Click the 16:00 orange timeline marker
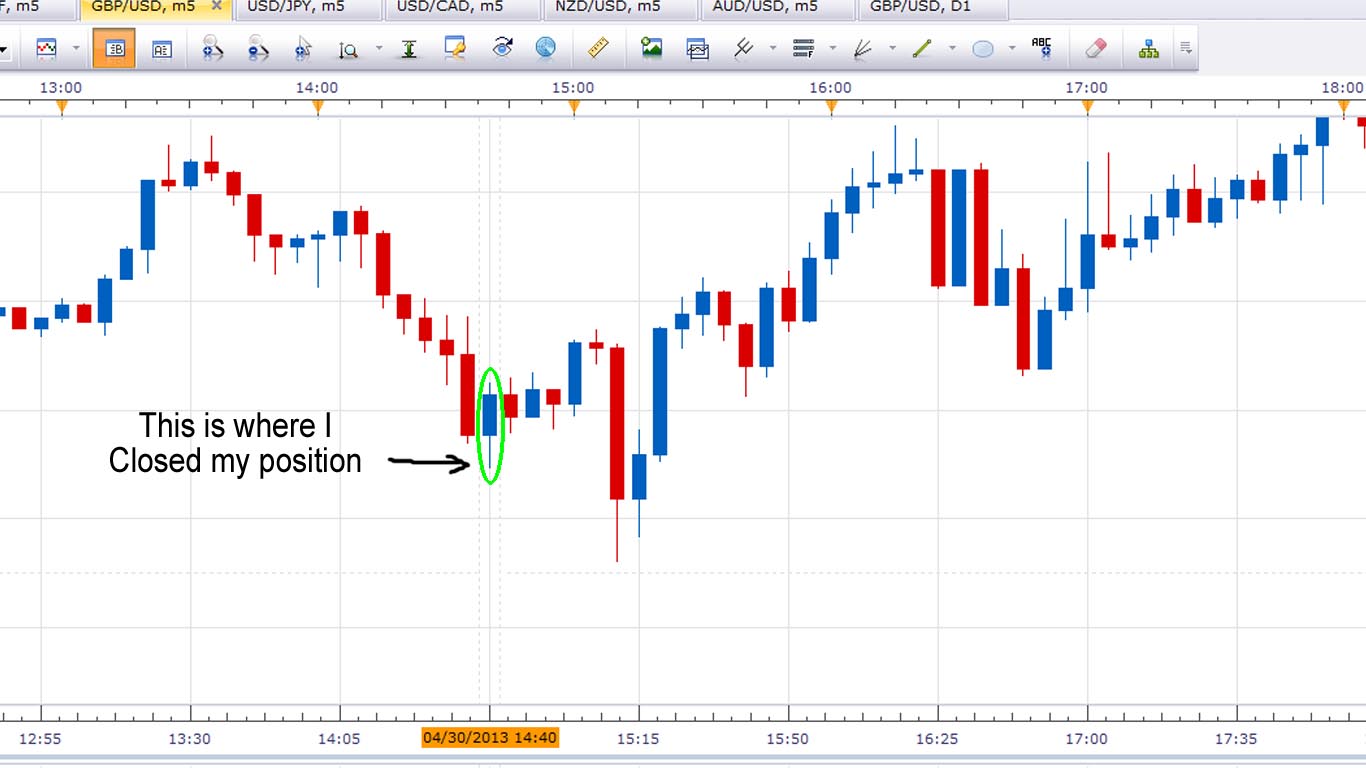1366x768 pixels. (831, 106)
